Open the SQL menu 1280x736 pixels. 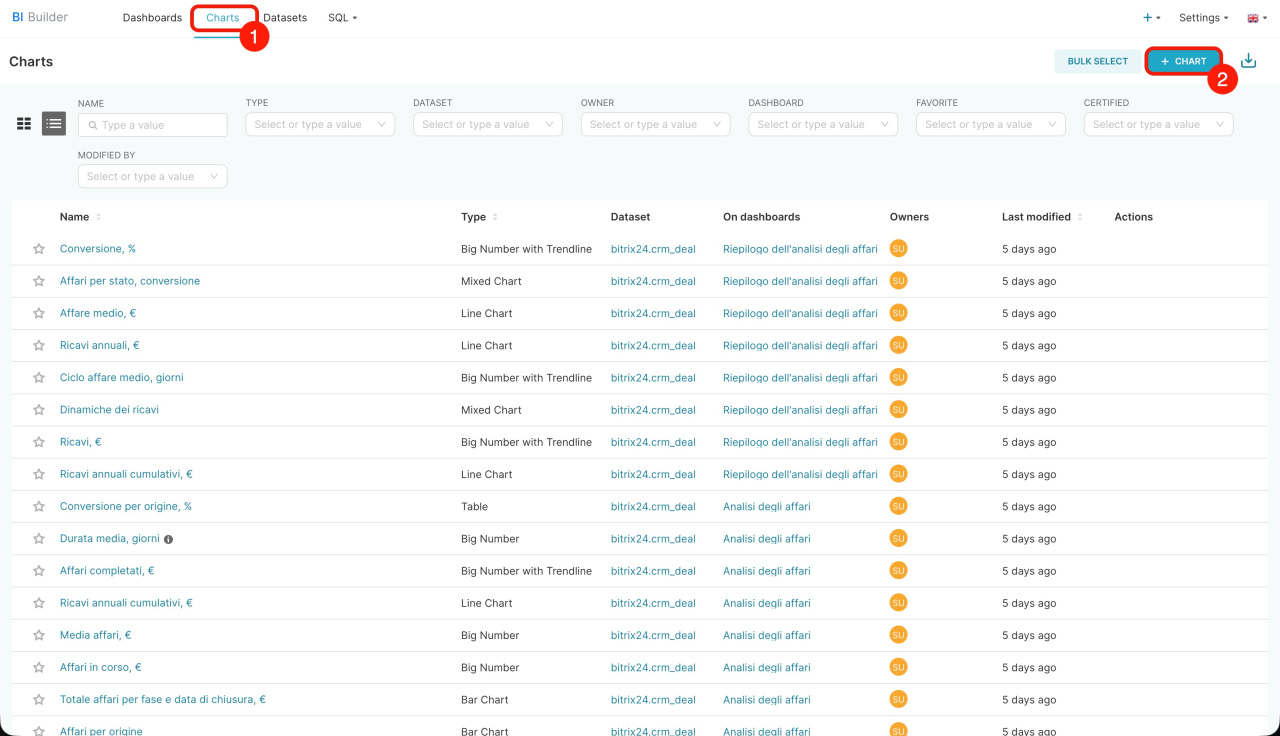point(342,18)
